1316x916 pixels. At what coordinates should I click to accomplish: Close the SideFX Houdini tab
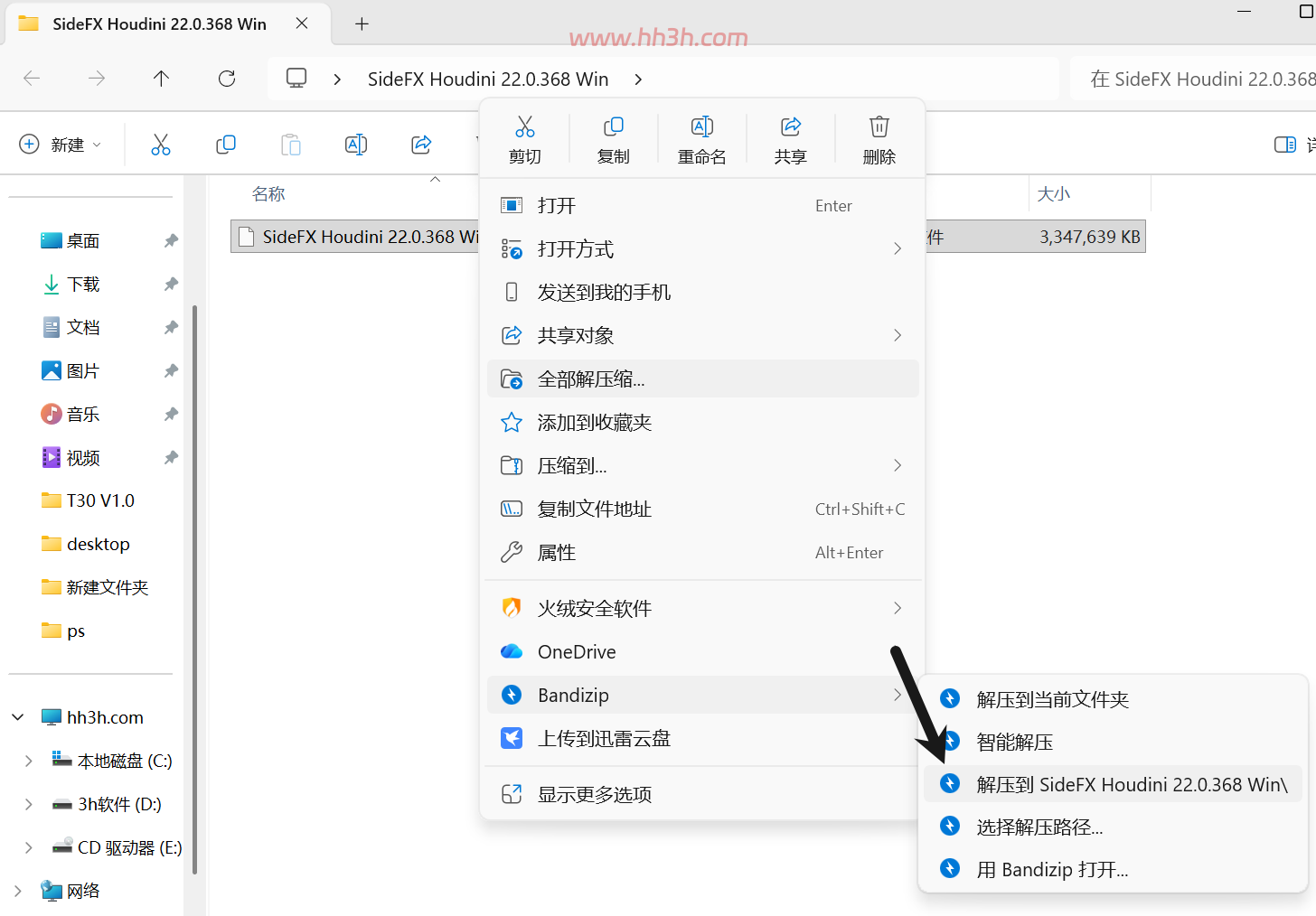point(302,23)
